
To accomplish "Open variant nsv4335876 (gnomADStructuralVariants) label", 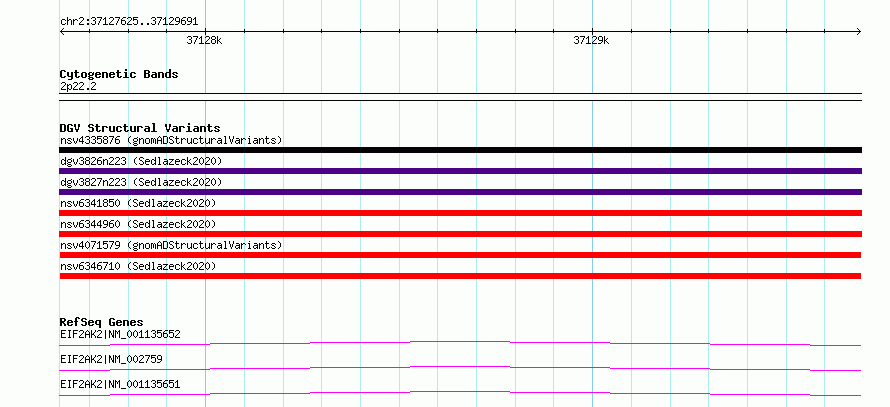I will 171,140.
